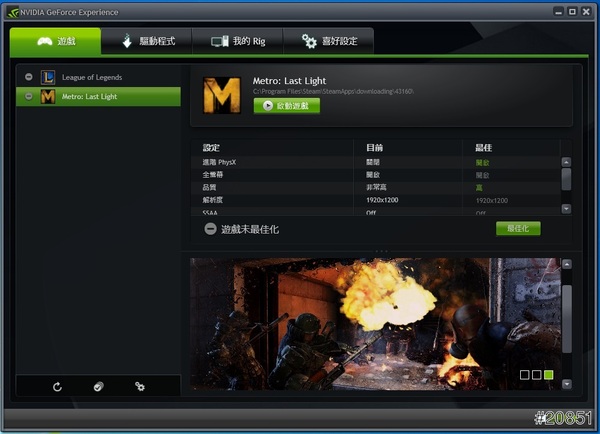Click settings table scroll down arrow
The width and height of the screenshot is (600, 434).
pos(566,209)
